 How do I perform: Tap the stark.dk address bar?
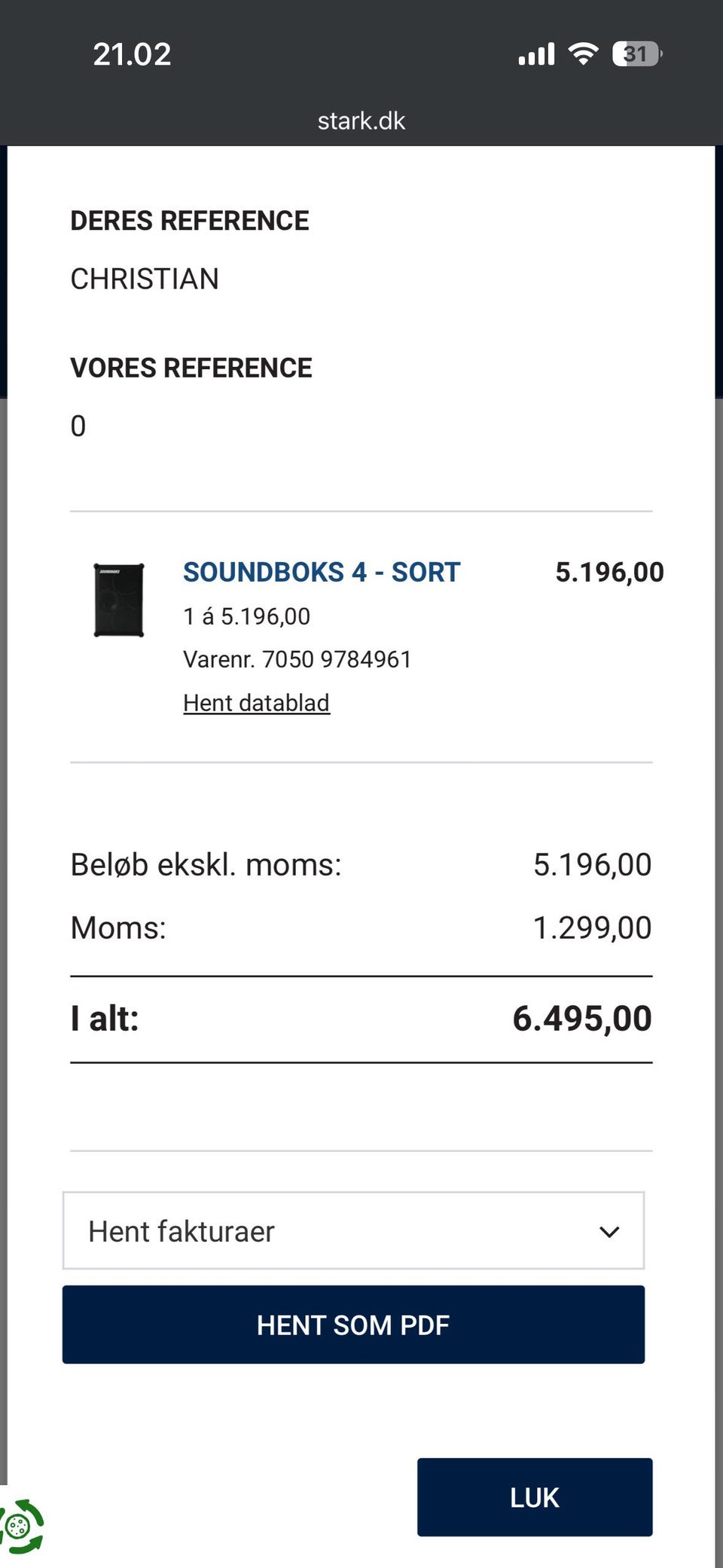pos(361,121)
